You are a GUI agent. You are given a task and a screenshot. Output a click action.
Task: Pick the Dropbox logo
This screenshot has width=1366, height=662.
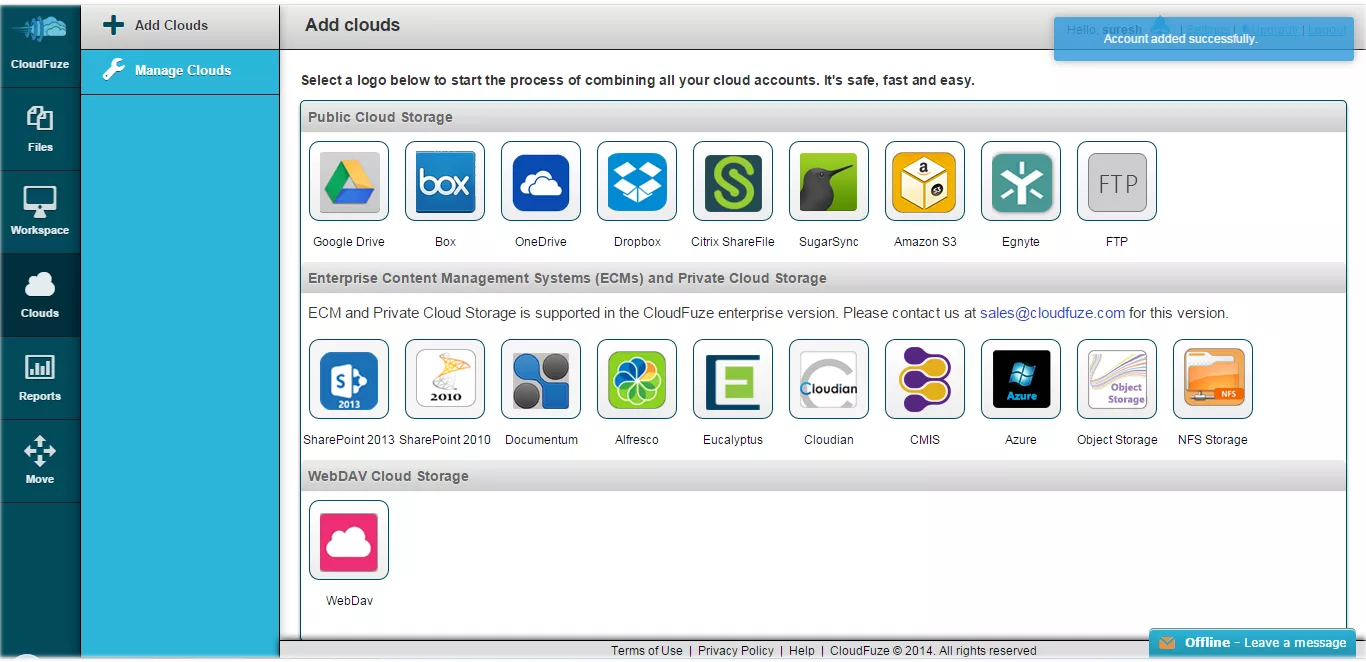point(637,181)
